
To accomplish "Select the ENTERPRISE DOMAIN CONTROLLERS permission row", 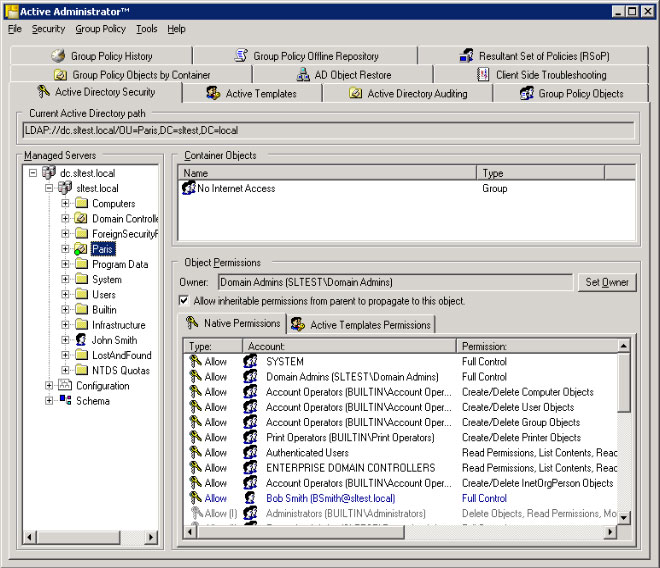I will 402,467.
